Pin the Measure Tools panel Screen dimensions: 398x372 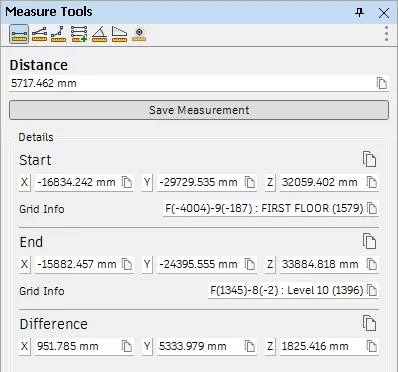359,13
